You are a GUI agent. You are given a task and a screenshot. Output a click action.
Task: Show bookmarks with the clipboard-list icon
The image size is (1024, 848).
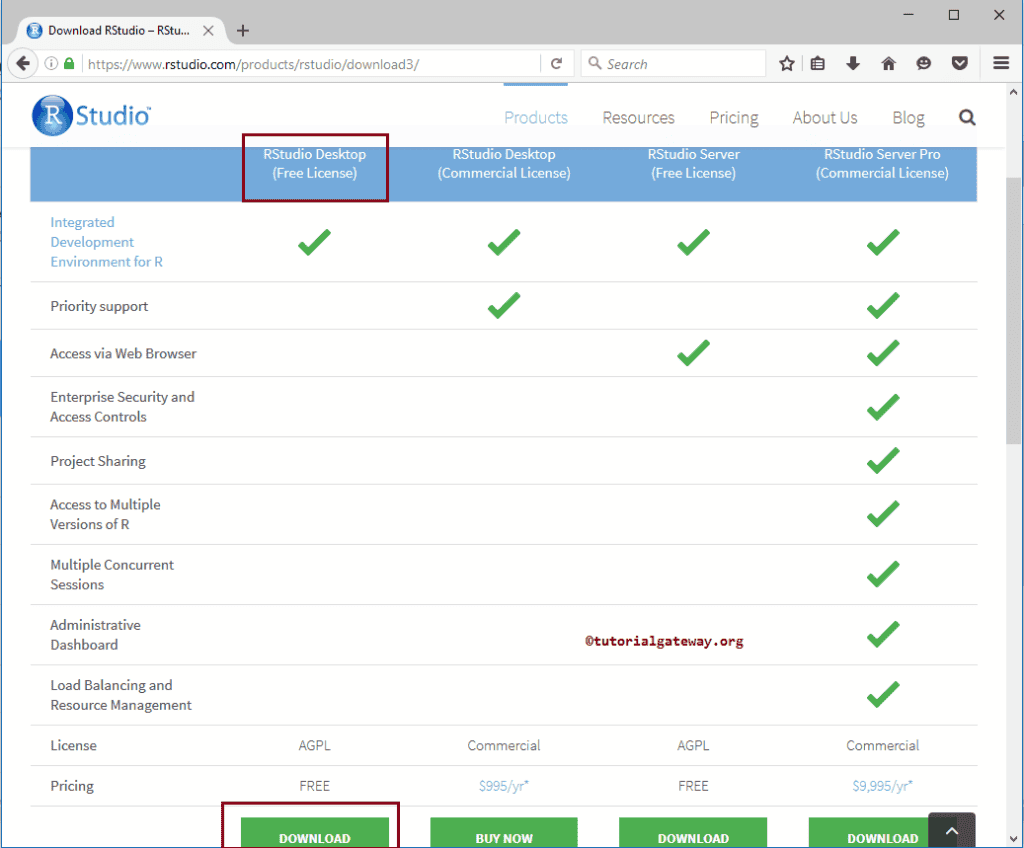pos(818,62)
